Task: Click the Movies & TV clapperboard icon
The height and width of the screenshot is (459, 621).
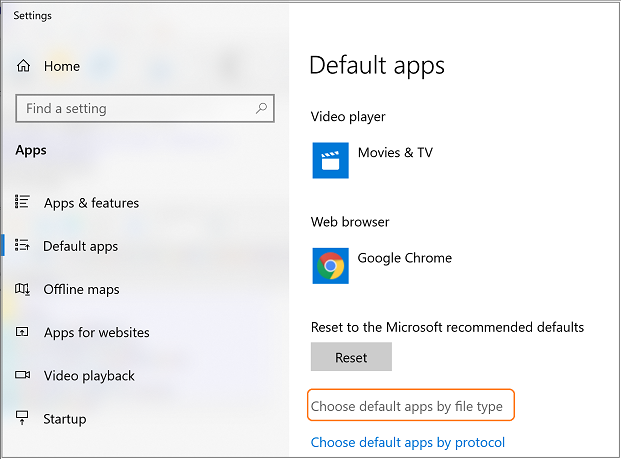Action: 330,160
